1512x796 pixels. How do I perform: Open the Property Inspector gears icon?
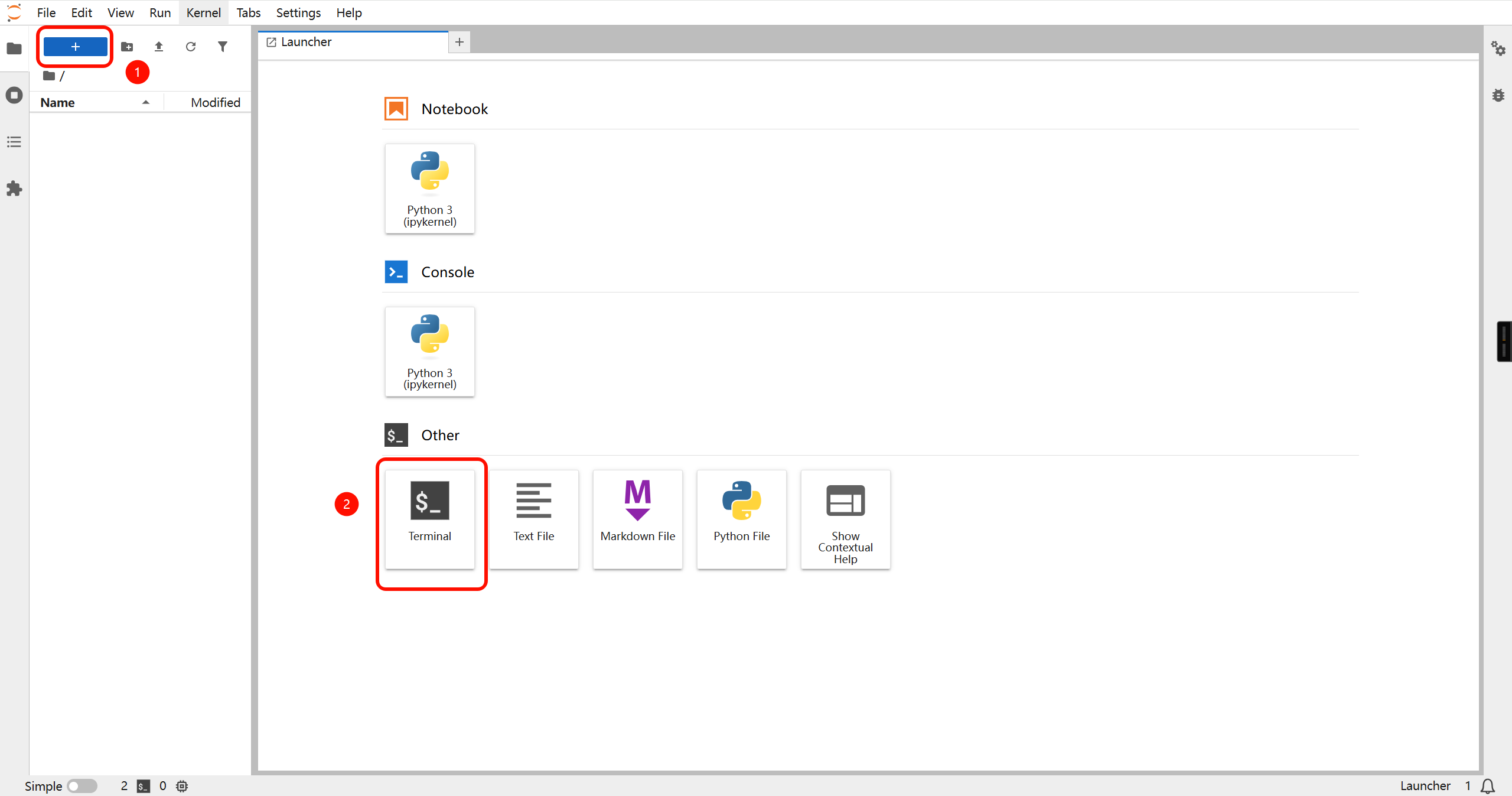pyautogui.click(x=1498, y=48)
